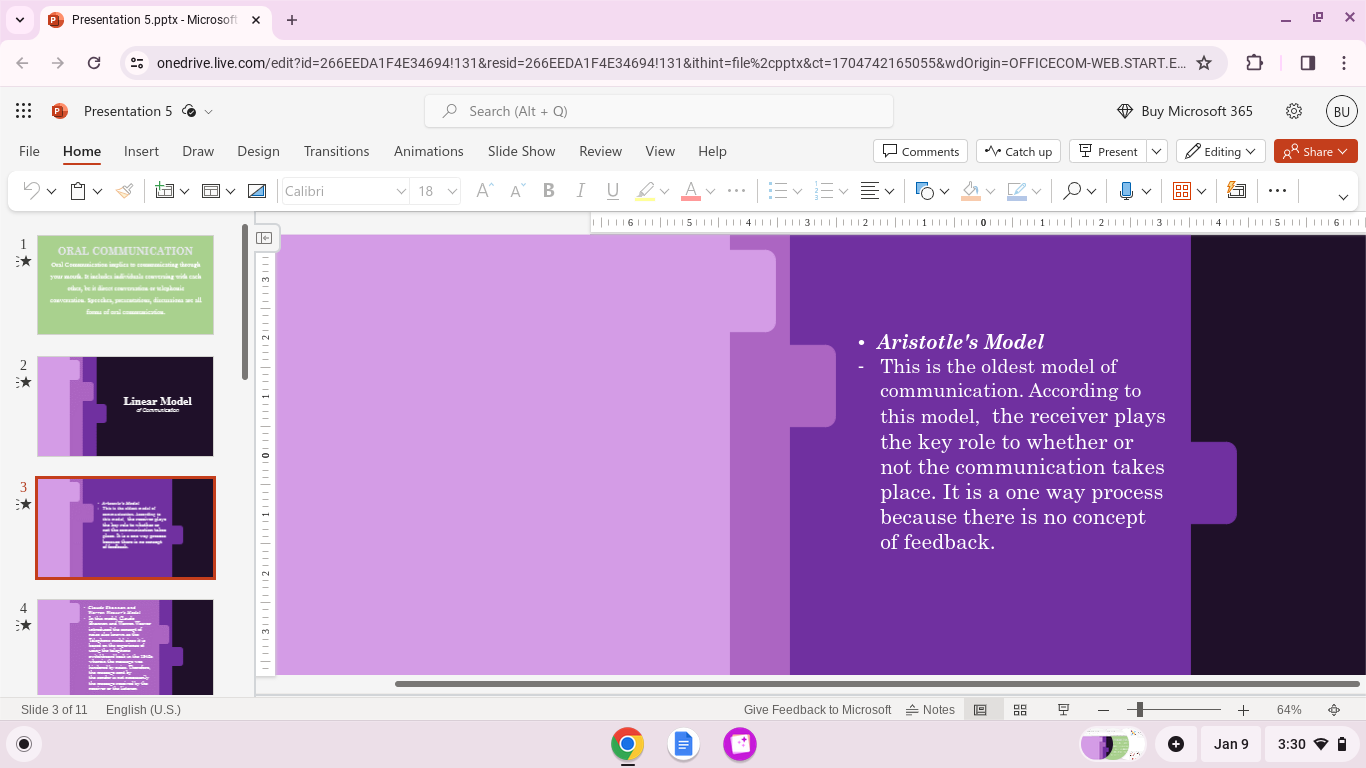The width and height of the screenshot is (1366, 768).
Task: Expand the Calibri font name dropdown
Action: (401, 191)
